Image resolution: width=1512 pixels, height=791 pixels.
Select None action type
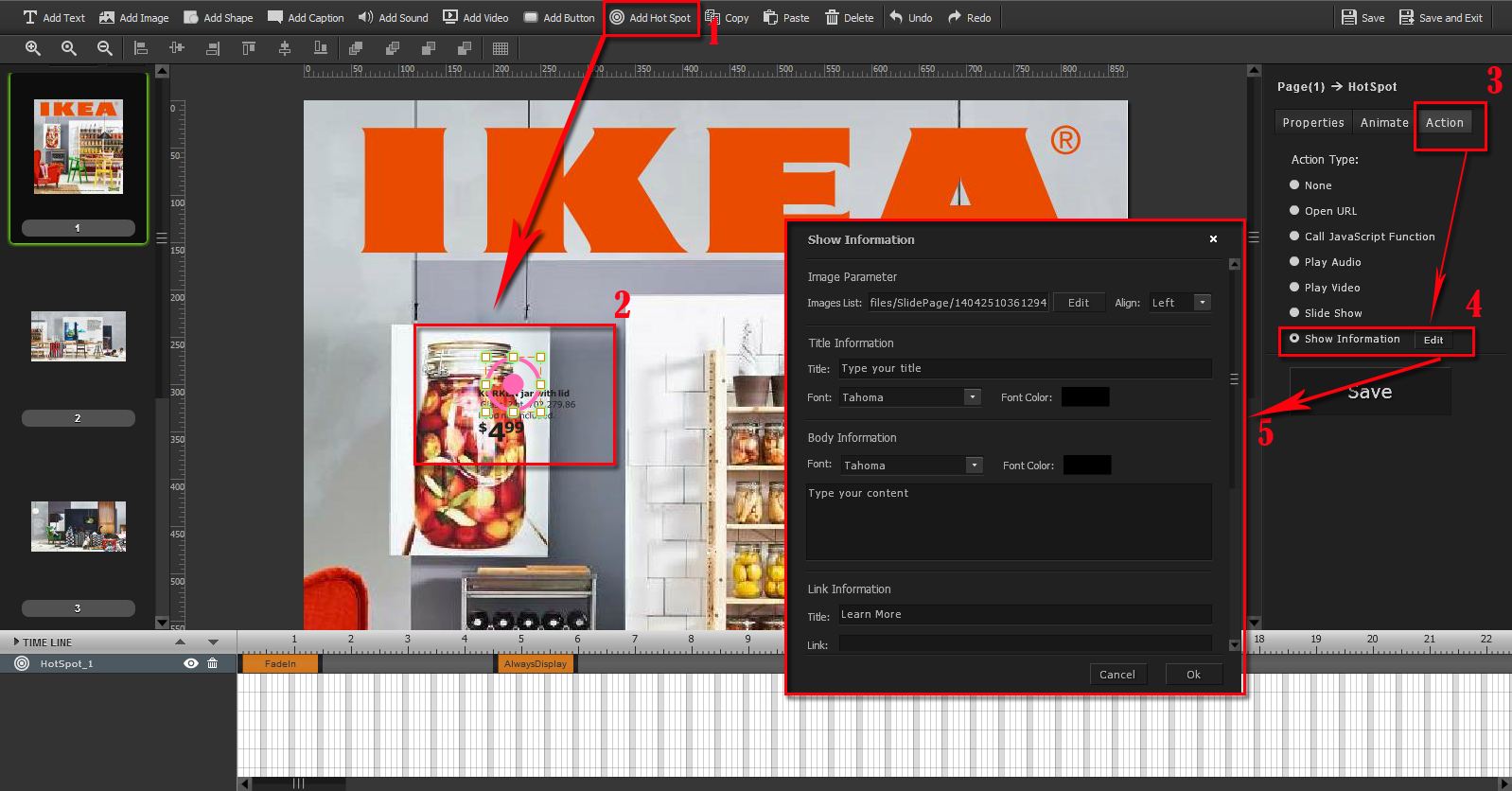(x=1310, y=185)
